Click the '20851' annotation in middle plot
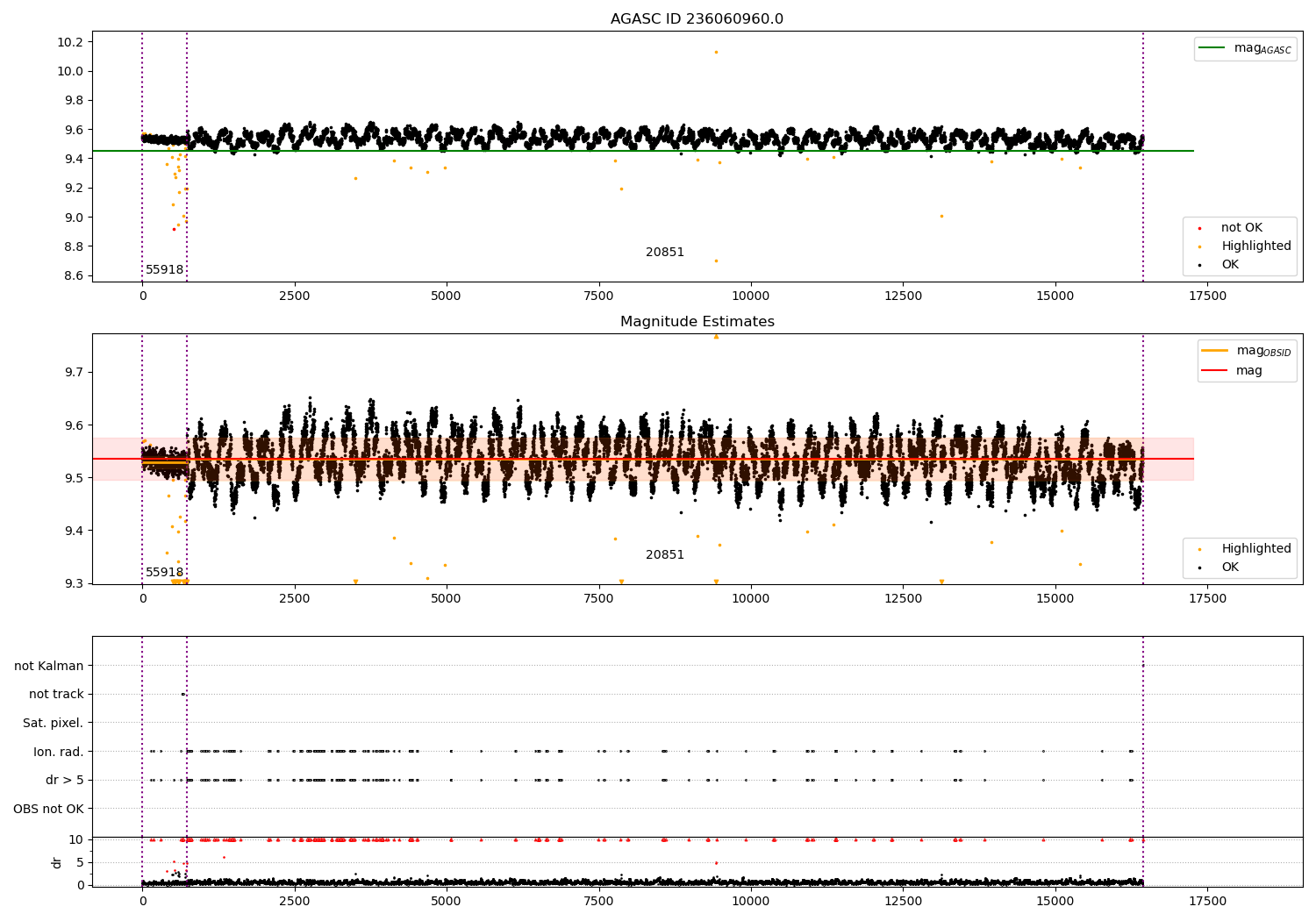Image resolution: width=1316 pixels, height=921 pixels. coord(664,555)
